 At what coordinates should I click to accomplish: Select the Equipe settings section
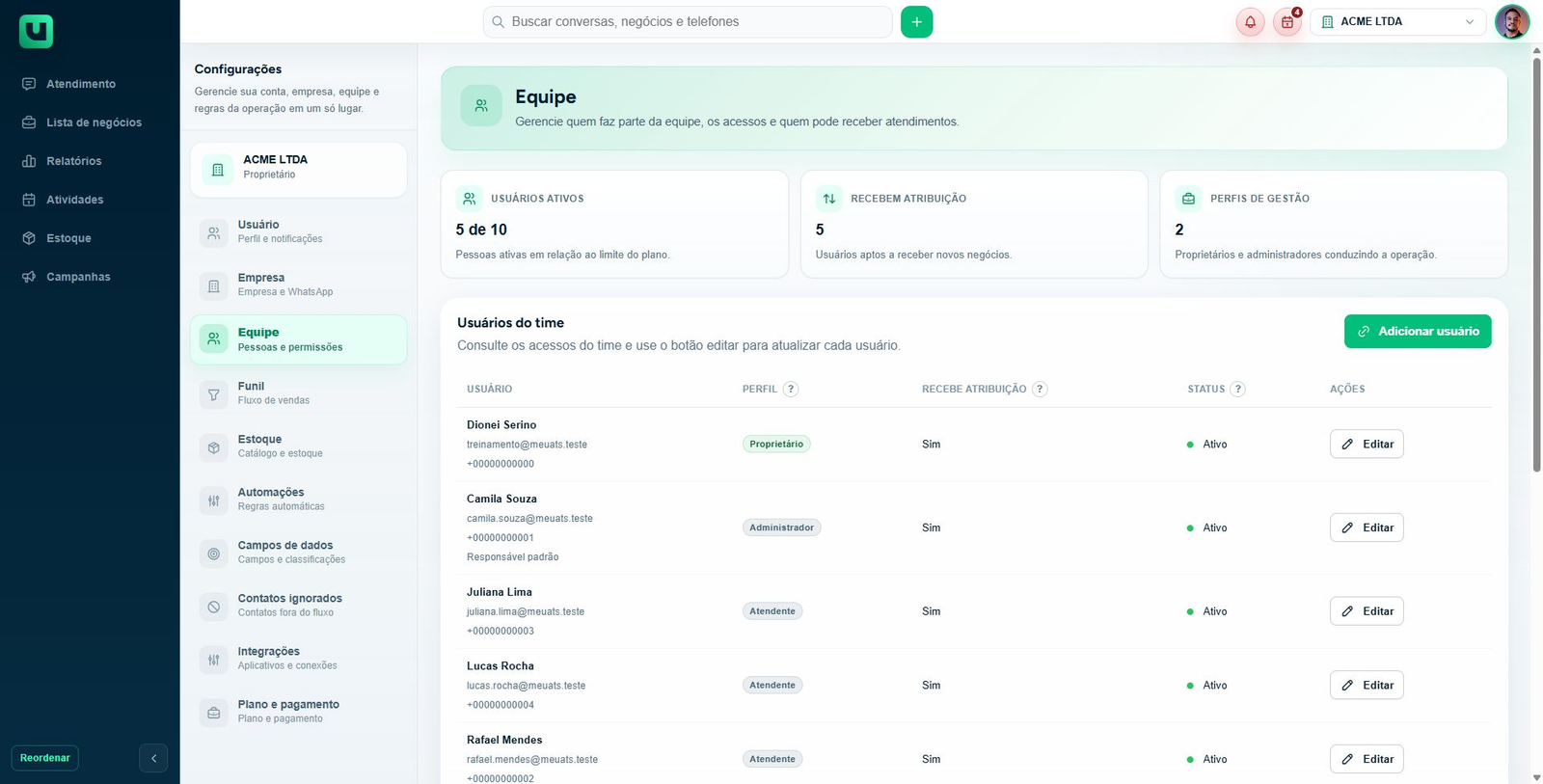coord(298,339)
